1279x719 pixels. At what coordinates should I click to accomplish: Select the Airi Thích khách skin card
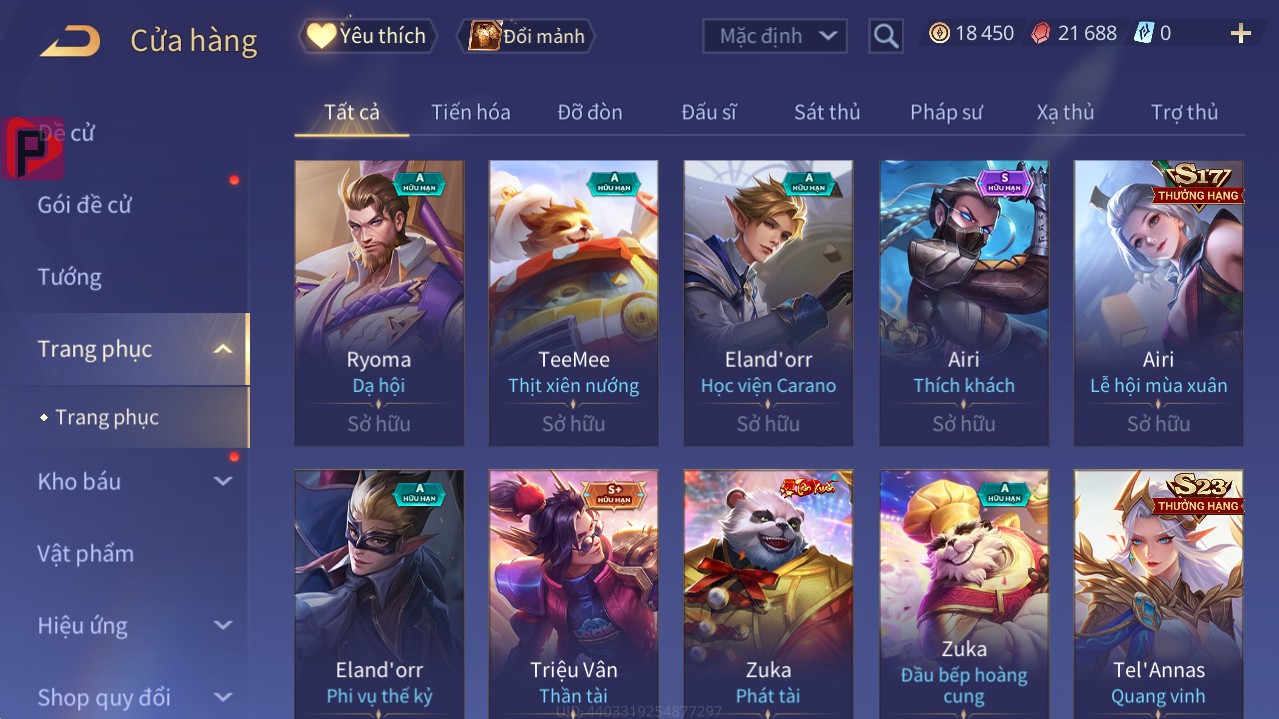coord(964,303)
